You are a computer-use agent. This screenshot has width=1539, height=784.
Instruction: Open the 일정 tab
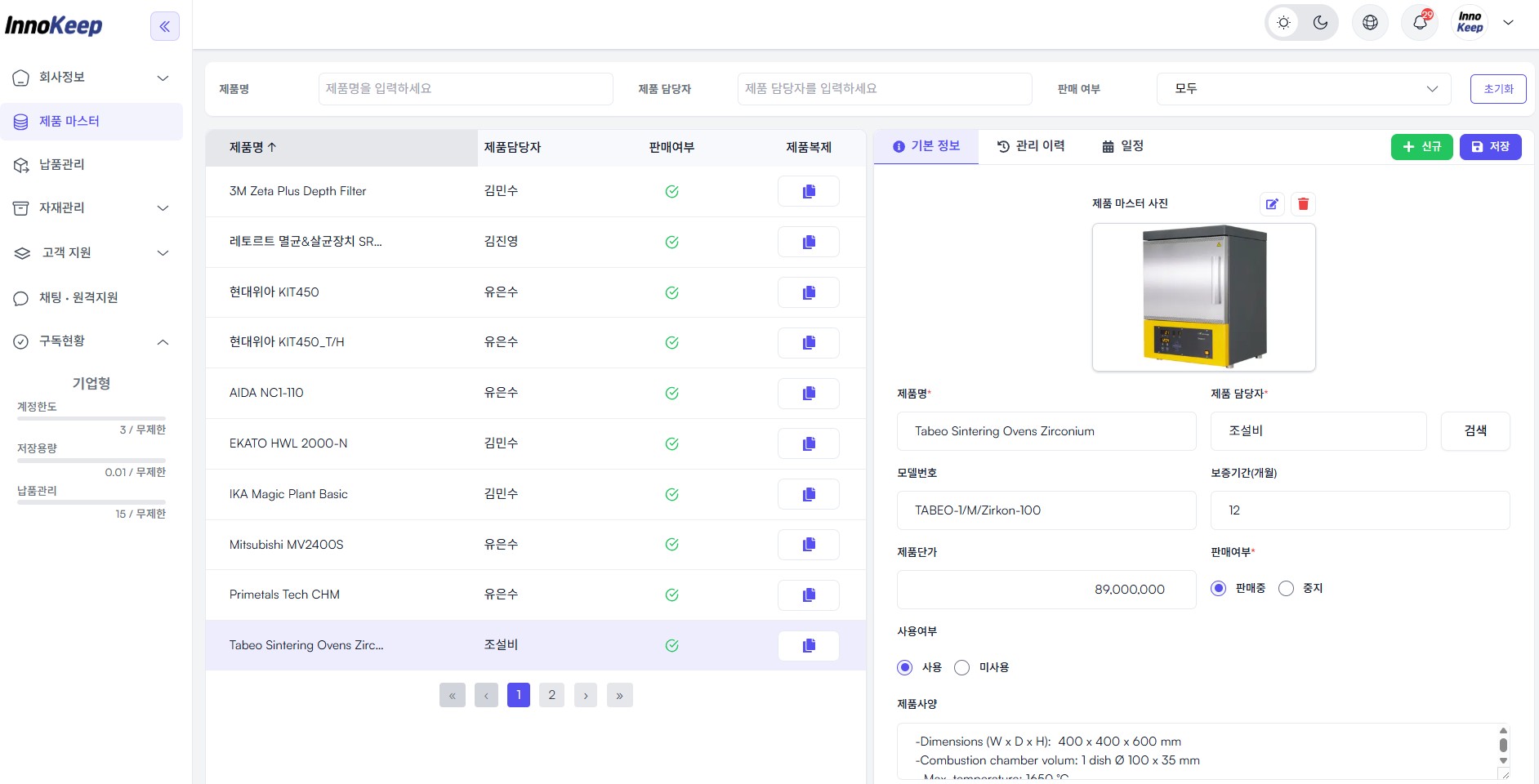pyautogui.click(x=1123, y=146)
